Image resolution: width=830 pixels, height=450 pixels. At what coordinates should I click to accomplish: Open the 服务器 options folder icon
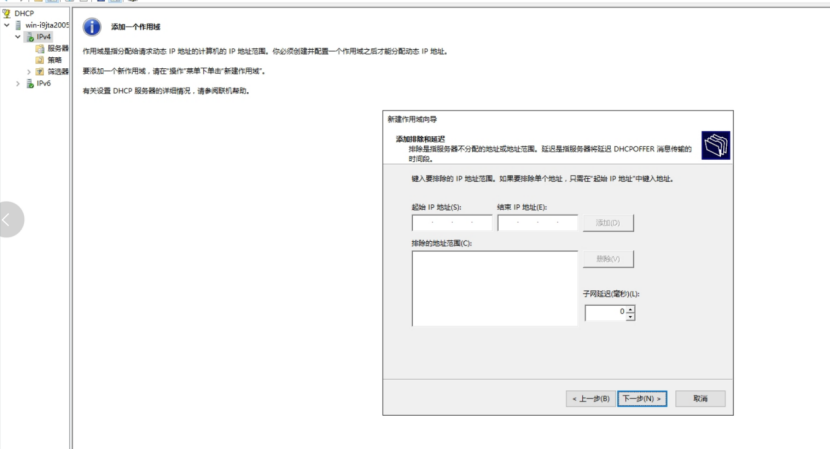tap(40, 48)
